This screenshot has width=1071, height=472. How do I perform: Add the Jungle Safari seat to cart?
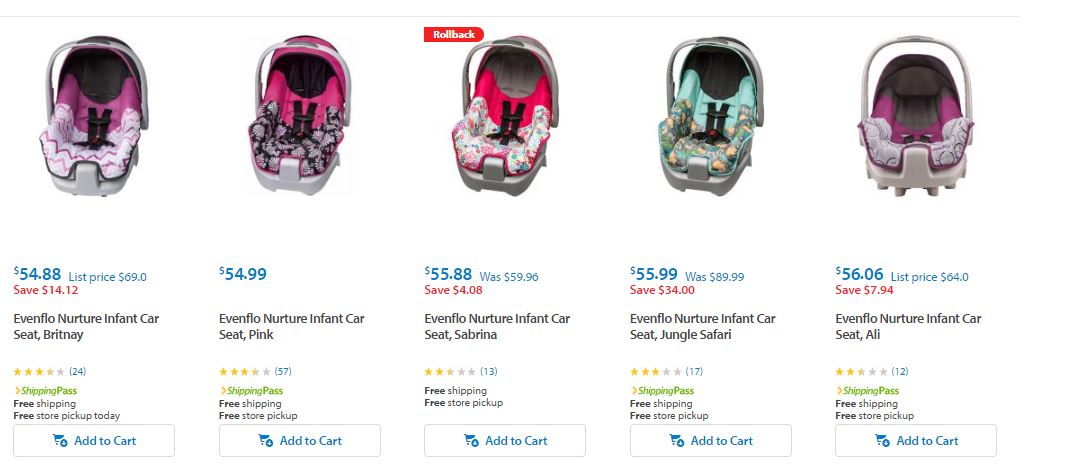(711, 441)
